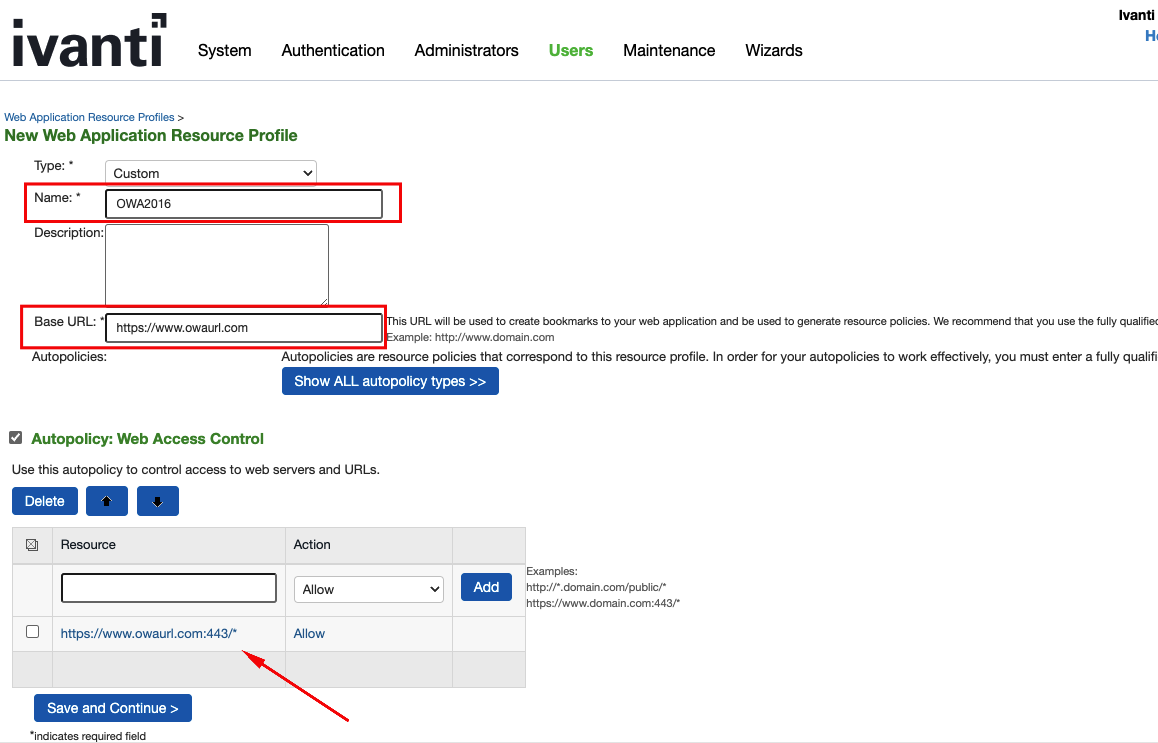Click the Save and Continue button
Viewport: 1158px width, 743px height.
(x=112, y=707)
